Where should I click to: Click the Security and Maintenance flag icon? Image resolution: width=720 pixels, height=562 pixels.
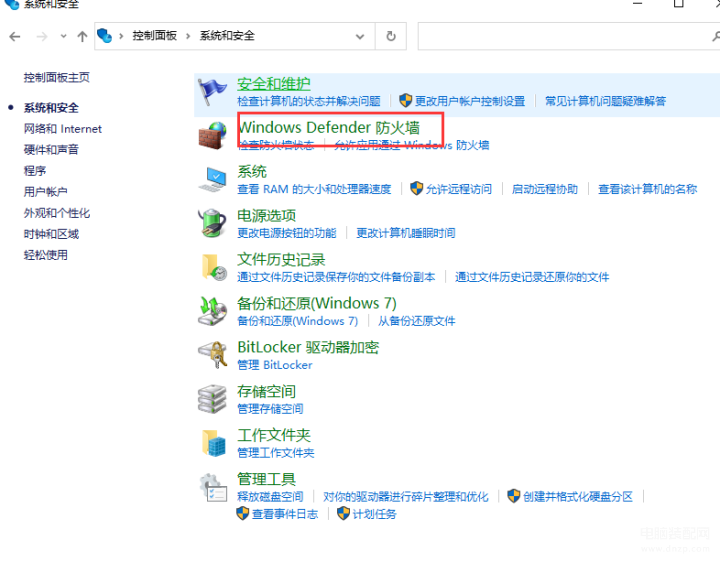[212, 92]
